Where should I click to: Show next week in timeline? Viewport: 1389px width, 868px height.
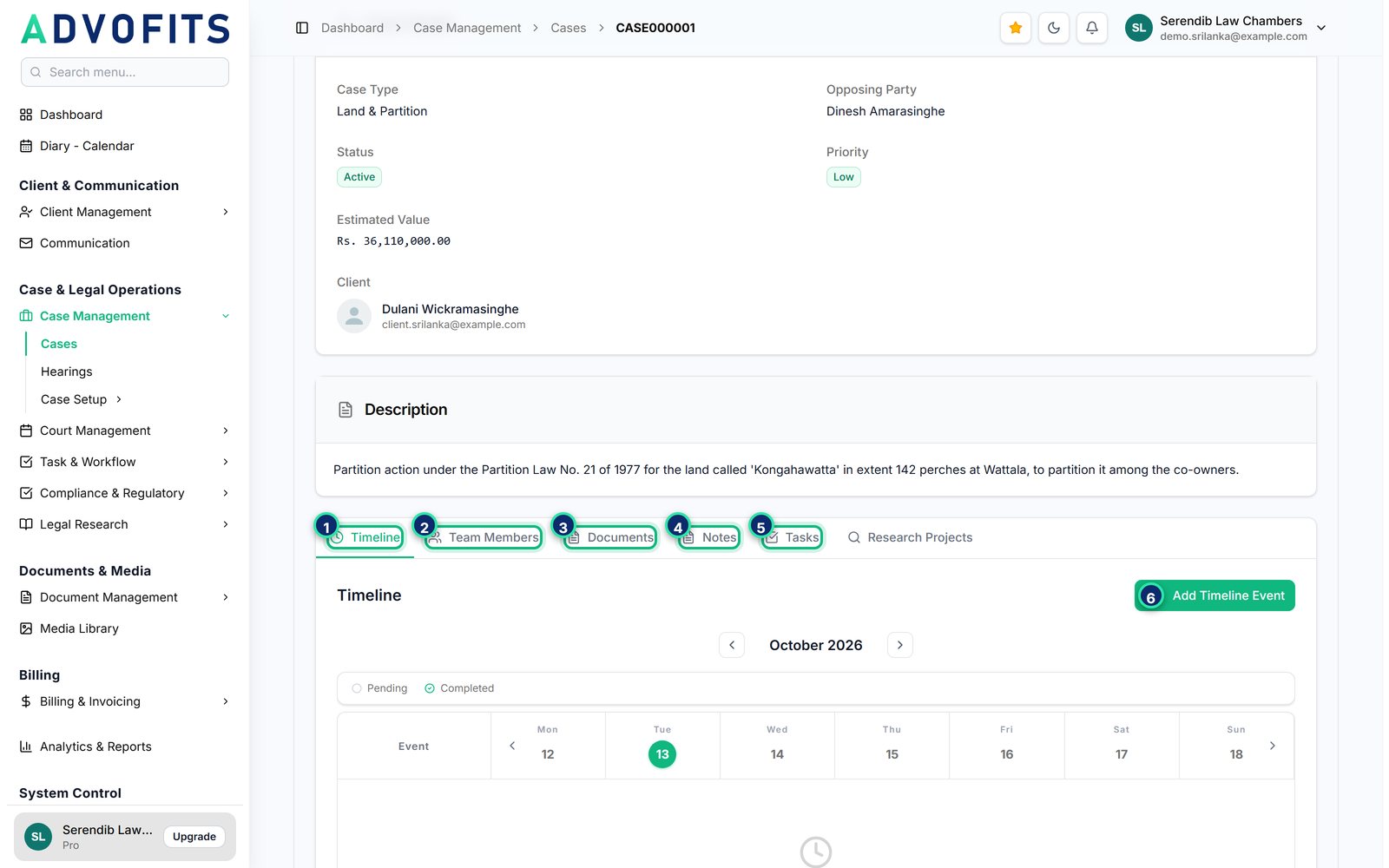pyautogui.click(x=1273, y=746)
